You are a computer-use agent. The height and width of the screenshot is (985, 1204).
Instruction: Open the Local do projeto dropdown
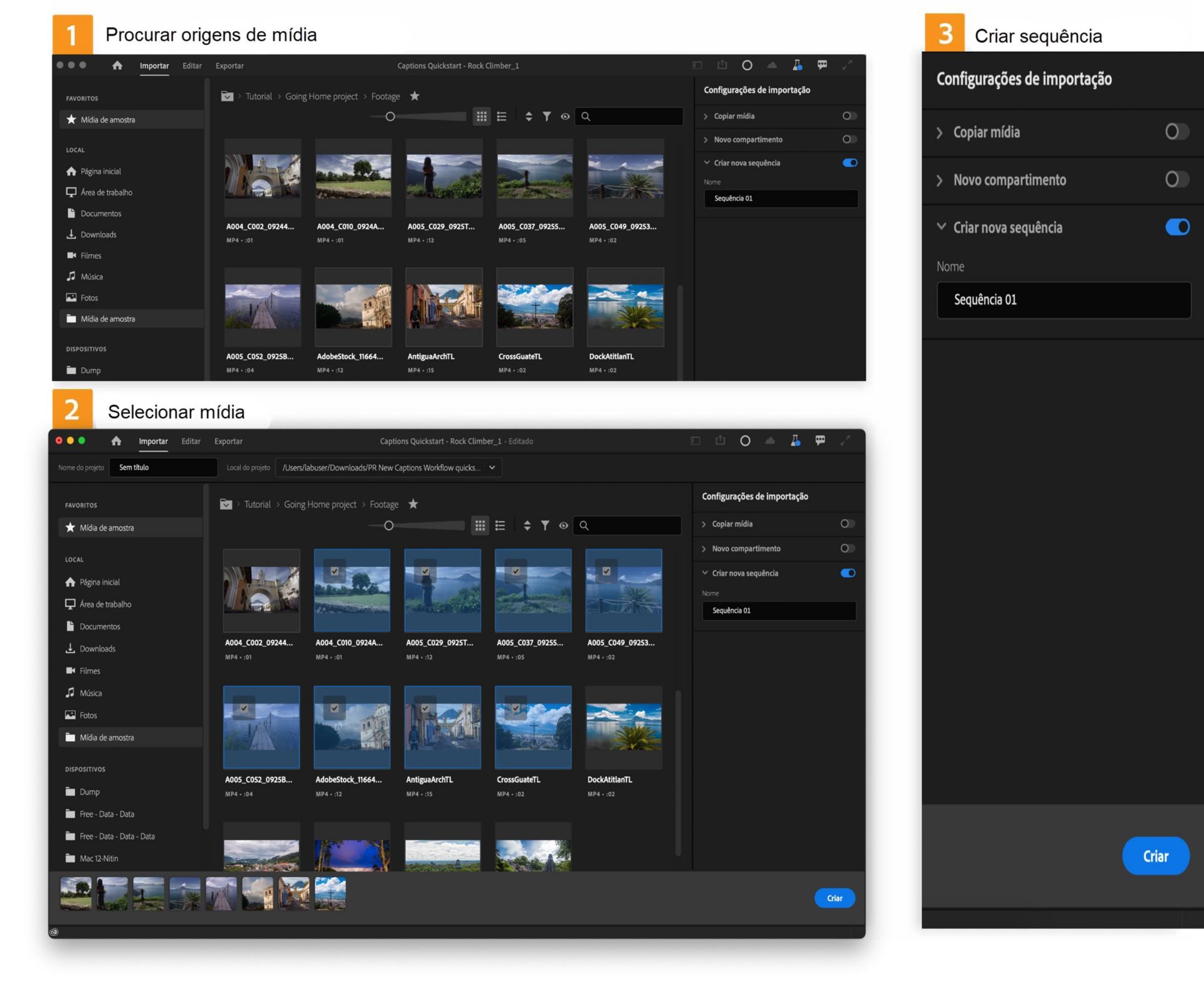tap(494, 467)
